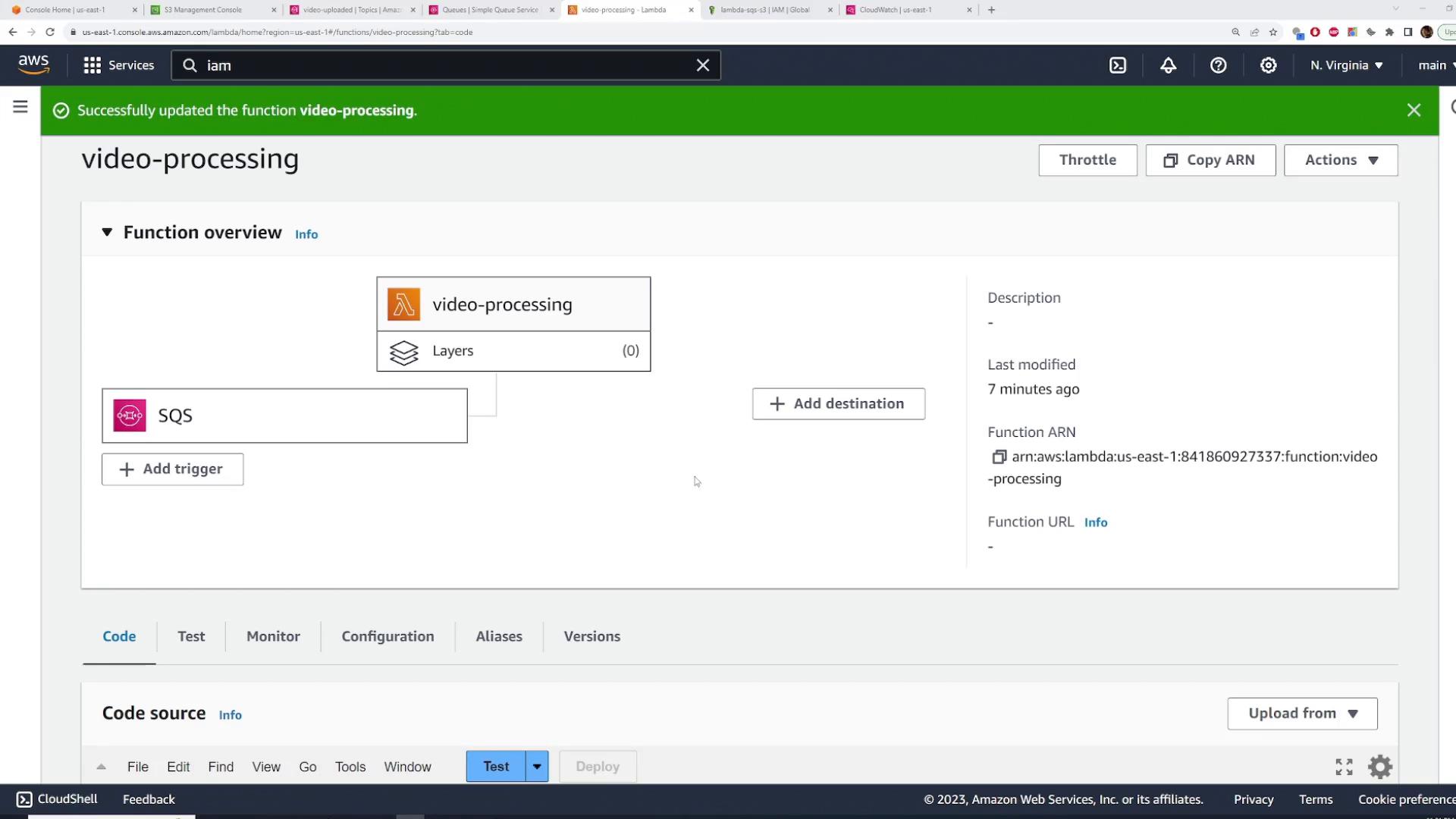The width and height of the screenshot is (1456, 819).
Task: Open the Services grid menu
Action: point(119,65)
